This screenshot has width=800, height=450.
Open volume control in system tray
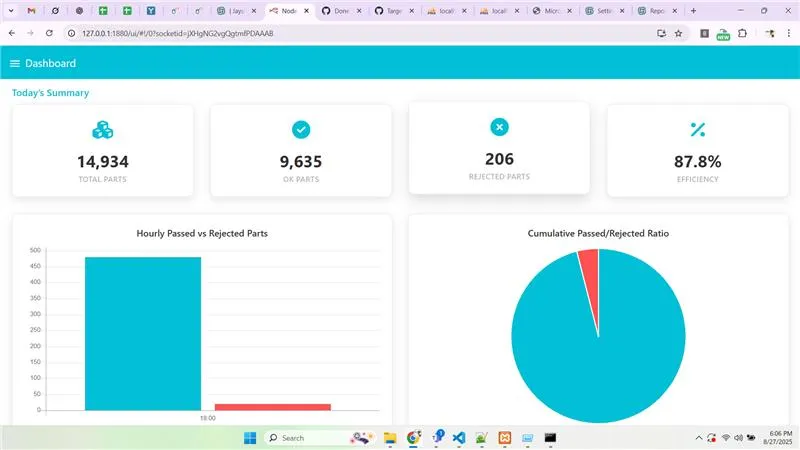point(738,438)
